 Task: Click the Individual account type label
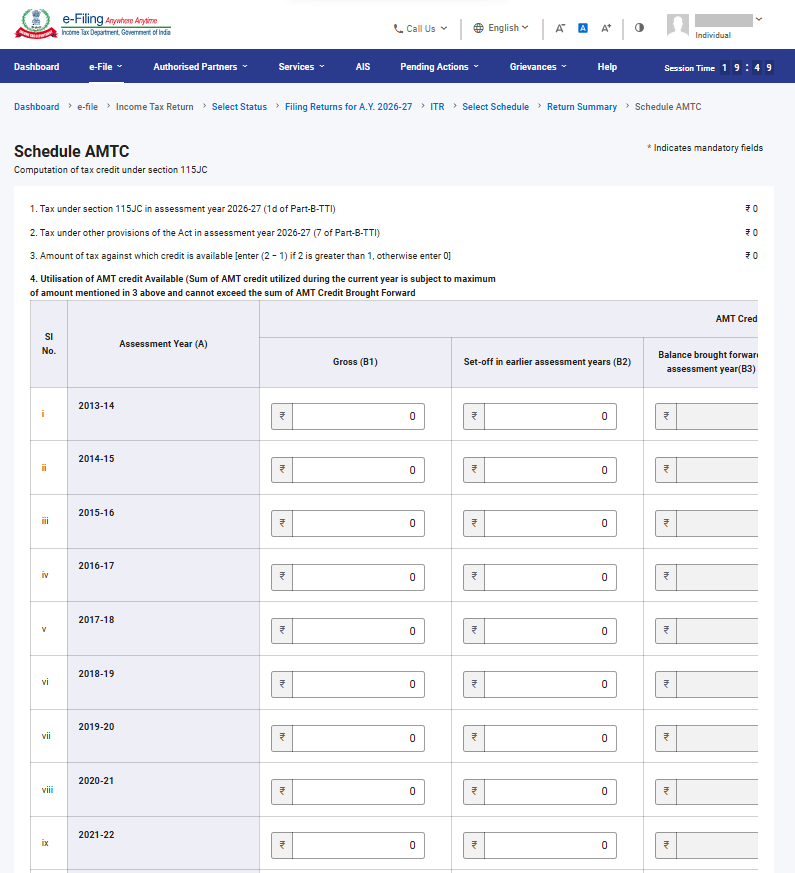coord(713,35)
